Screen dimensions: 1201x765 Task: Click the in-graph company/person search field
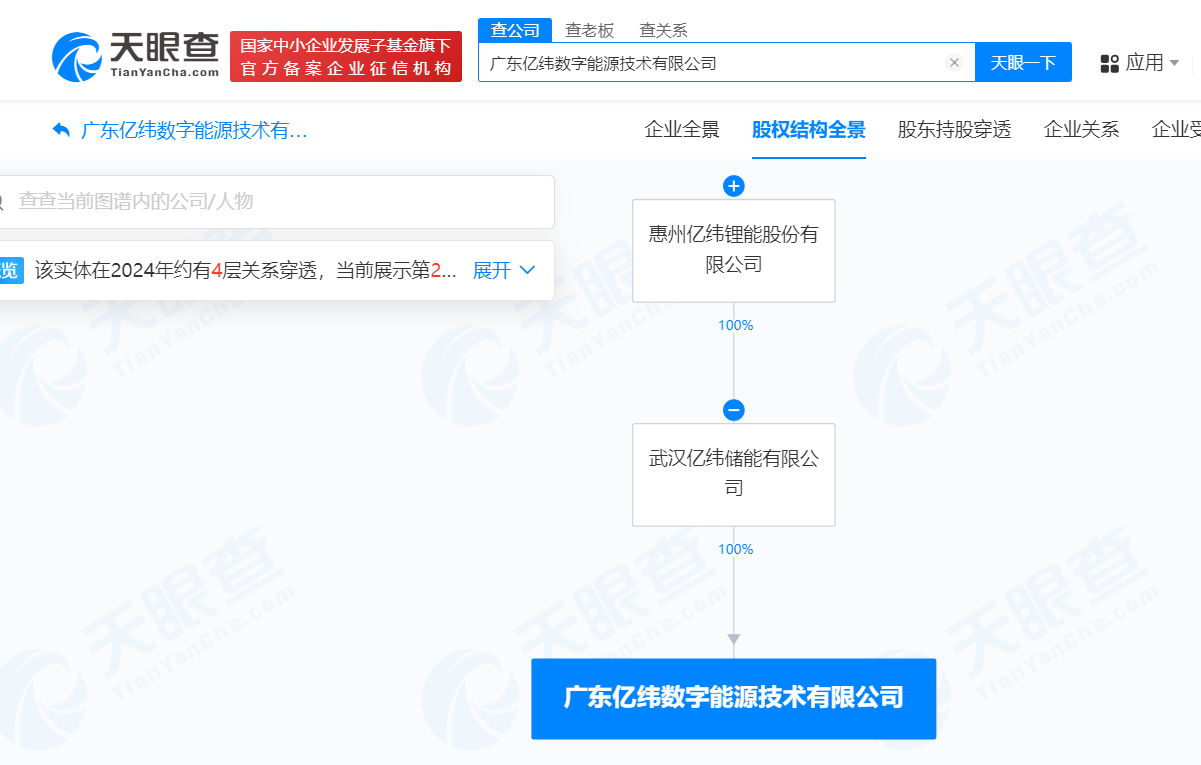[275, 201]
